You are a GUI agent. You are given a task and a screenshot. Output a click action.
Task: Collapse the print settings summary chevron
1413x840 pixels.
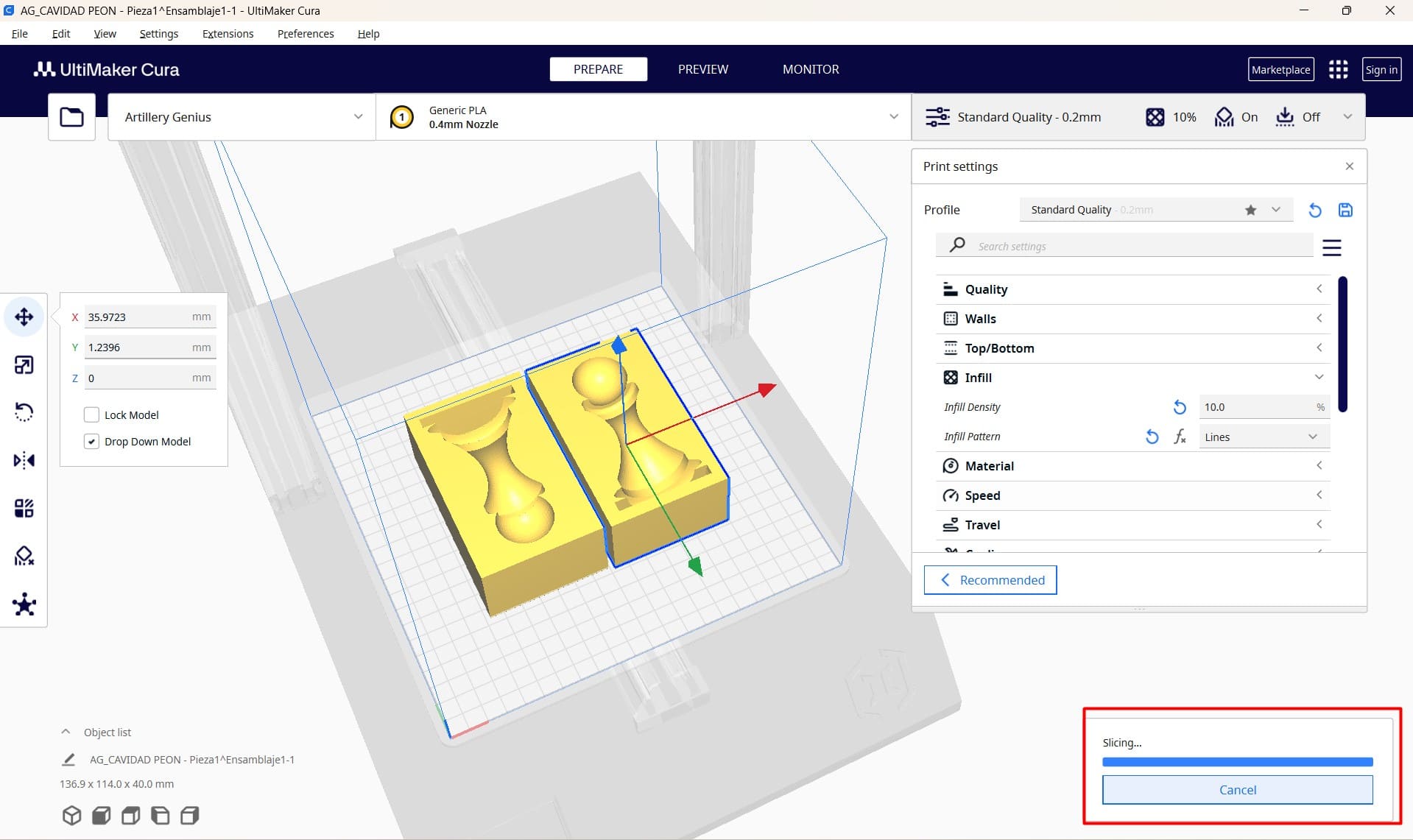point(1347,117)
